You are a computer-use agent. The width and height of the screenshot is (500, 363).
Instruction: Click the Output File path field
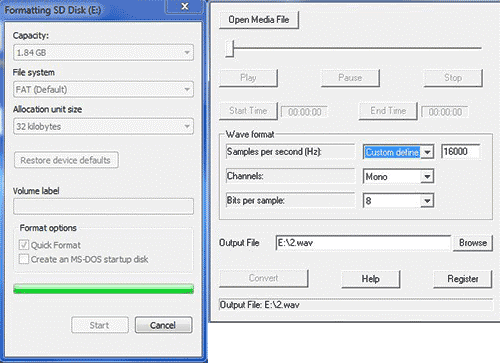363,243
